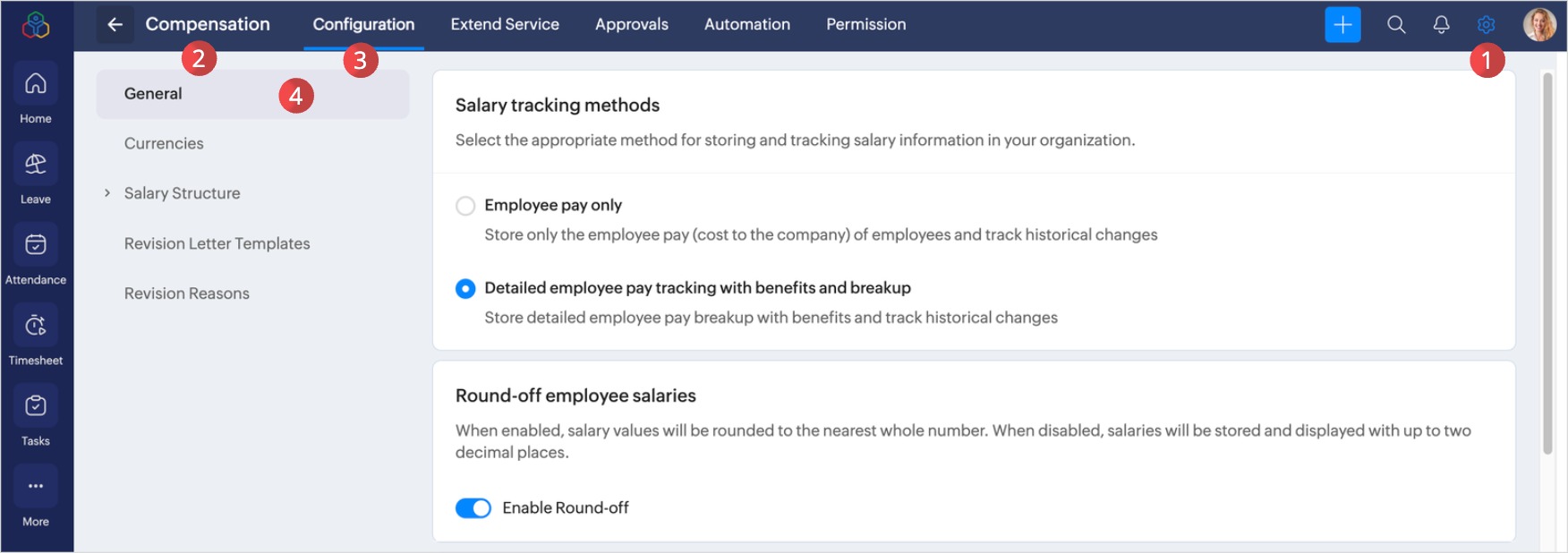Select the Employee pay only radio button
The width and height of the screenshot is (1568, 553).
465,206
